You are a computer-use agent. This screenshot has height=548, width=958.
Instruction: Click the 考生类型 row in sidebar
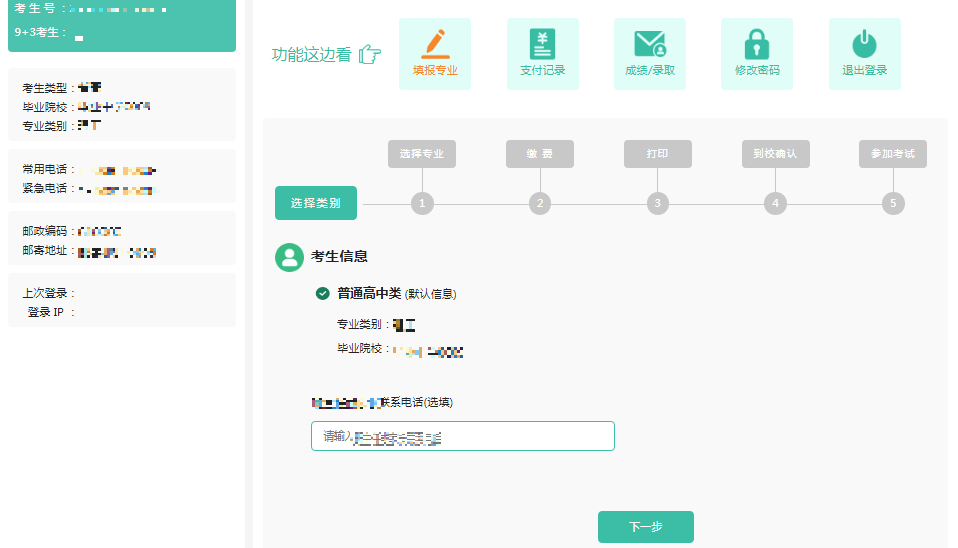click(x=62, y=88)
